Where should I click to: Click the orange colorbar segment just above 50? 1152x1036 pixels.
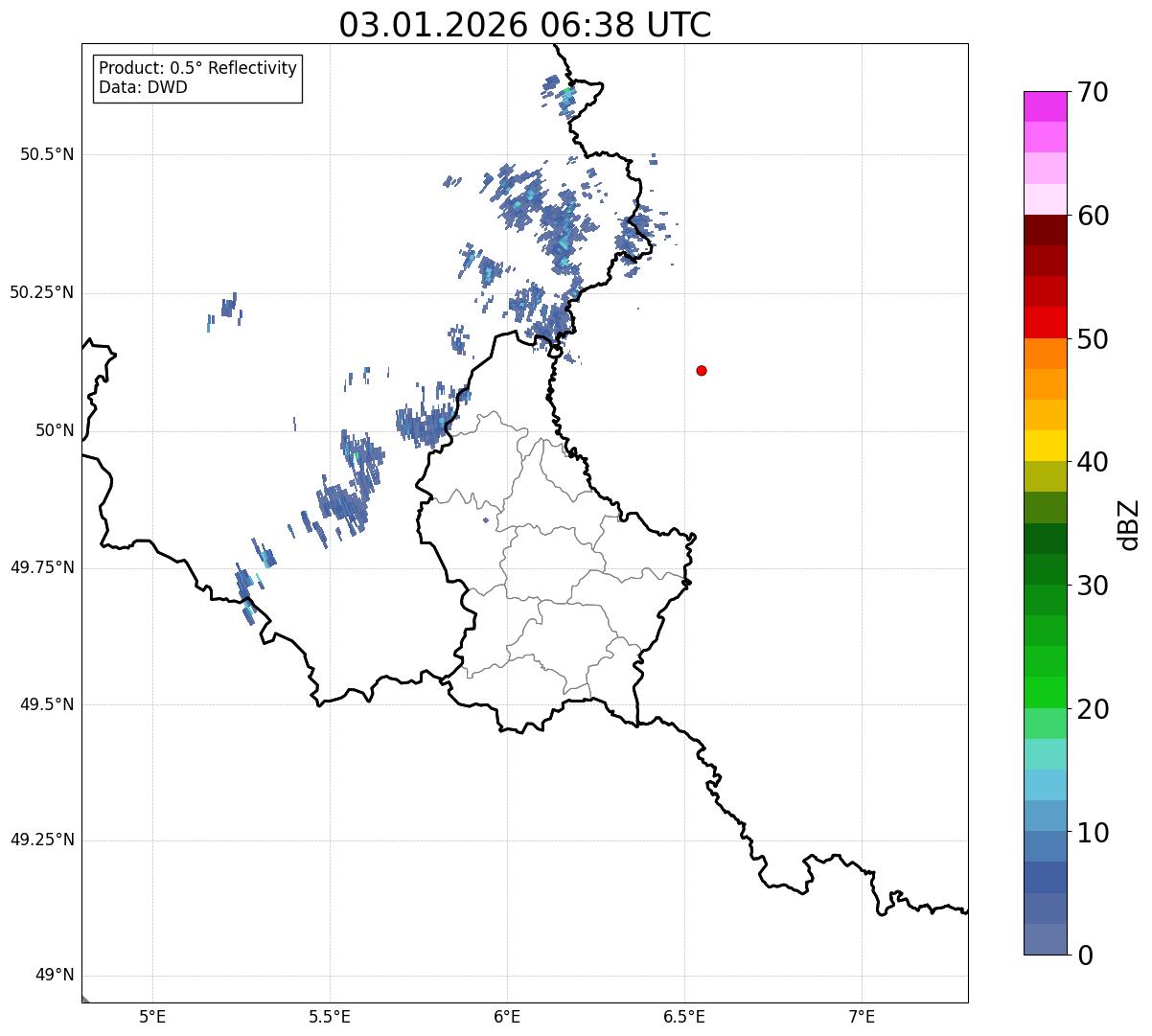(x=1046, y=354)
